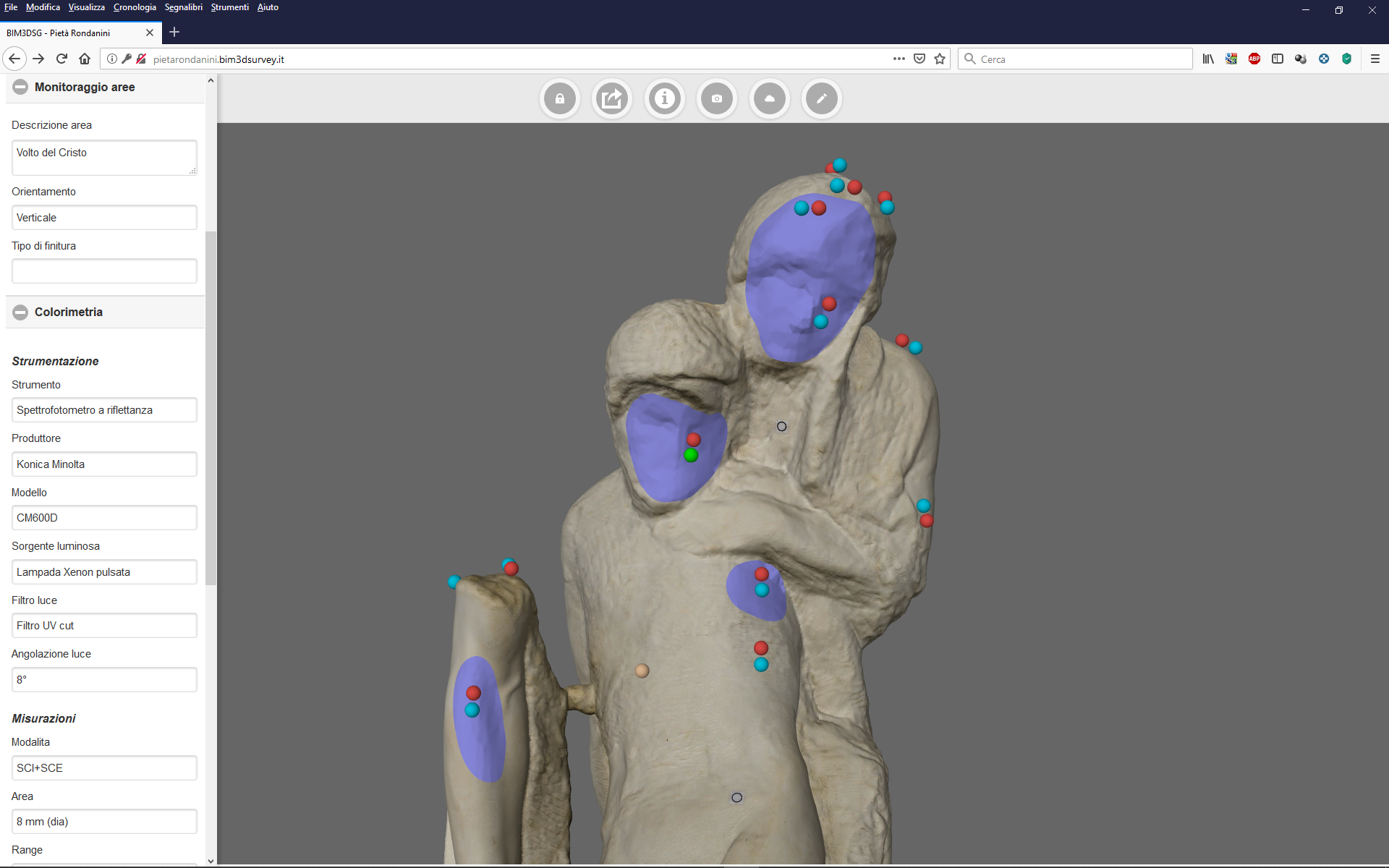Collapse the Monitoraggio aree section

pyautogui.click(x=20, y=87)
